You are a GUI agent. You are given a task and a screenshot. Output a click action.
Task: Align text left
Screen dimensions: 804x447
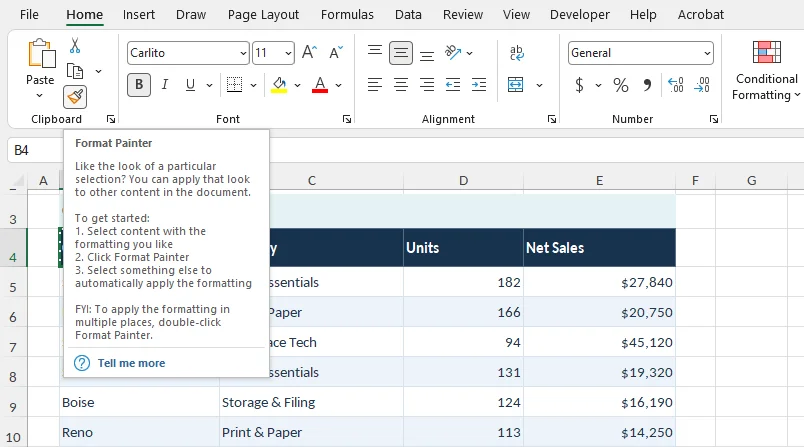(375, 85)
